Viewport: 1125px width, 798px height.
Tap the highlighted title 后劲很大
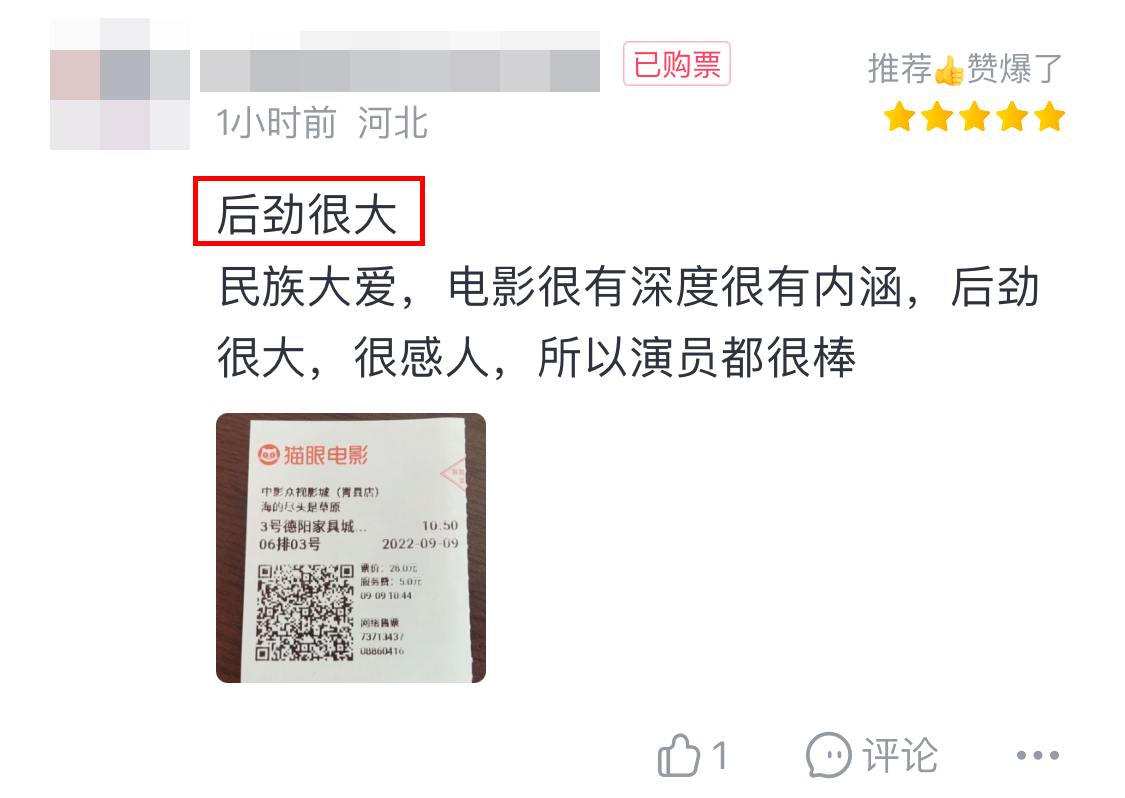click(307, 214)
